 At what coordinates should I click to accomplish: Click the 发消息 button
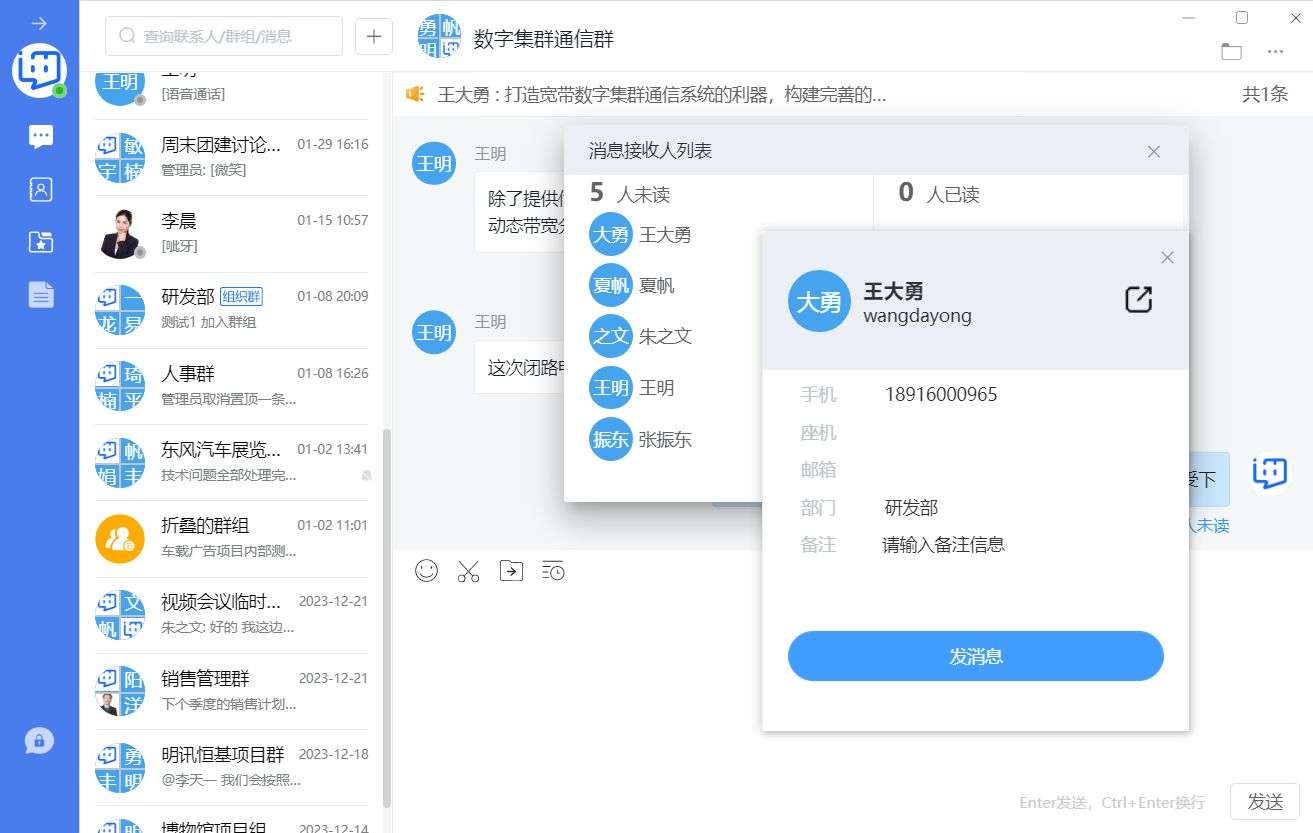(975, 657)
